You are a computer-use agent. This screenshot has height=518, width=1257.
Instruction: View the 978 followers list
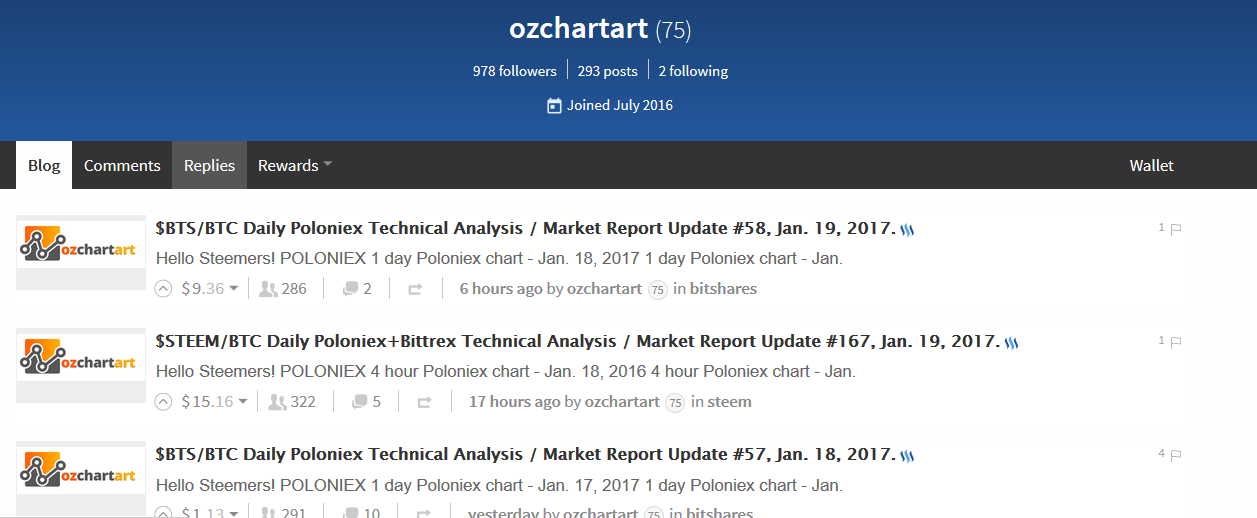pos(515,71)
